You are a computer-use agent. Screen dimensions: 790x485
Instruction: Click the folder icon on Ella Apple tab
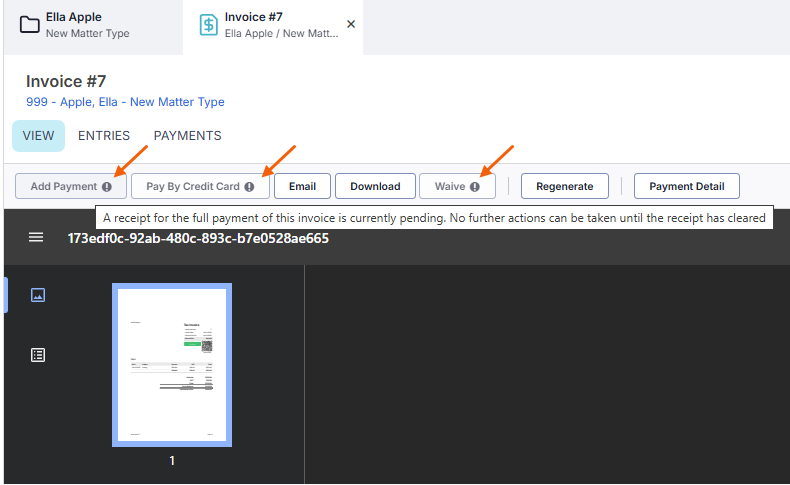(30, 25)
